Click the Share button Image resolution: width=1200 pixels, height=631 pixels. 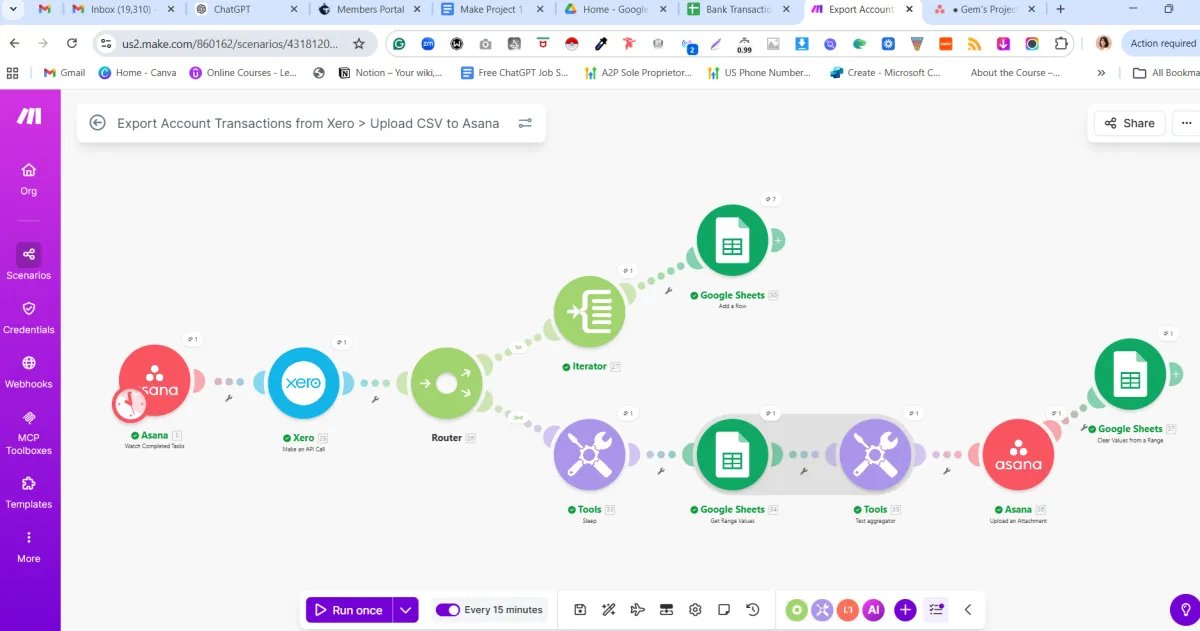click(1129, 123)
